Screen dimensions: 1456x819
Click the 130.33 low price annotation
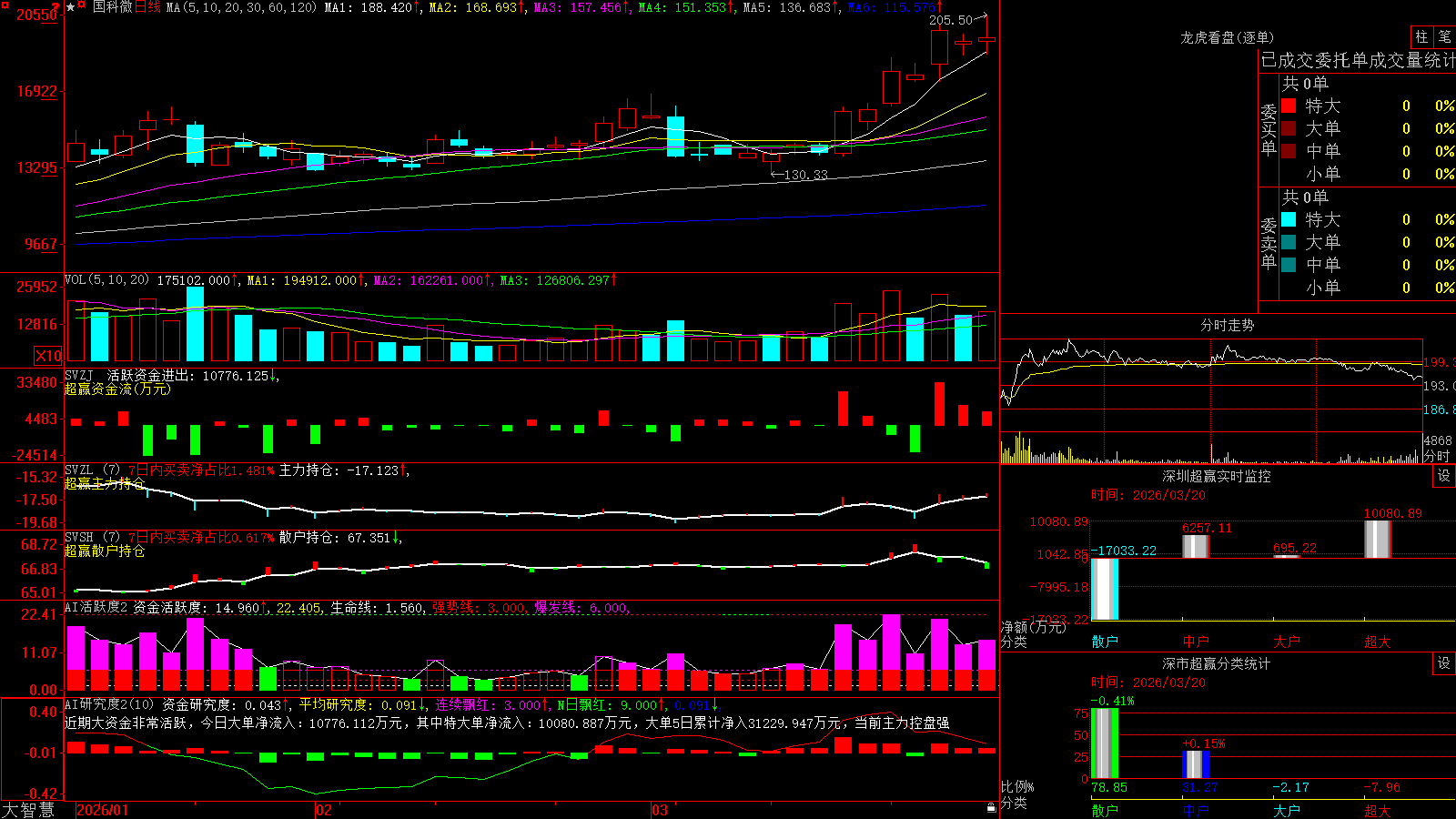click(806, 175)
